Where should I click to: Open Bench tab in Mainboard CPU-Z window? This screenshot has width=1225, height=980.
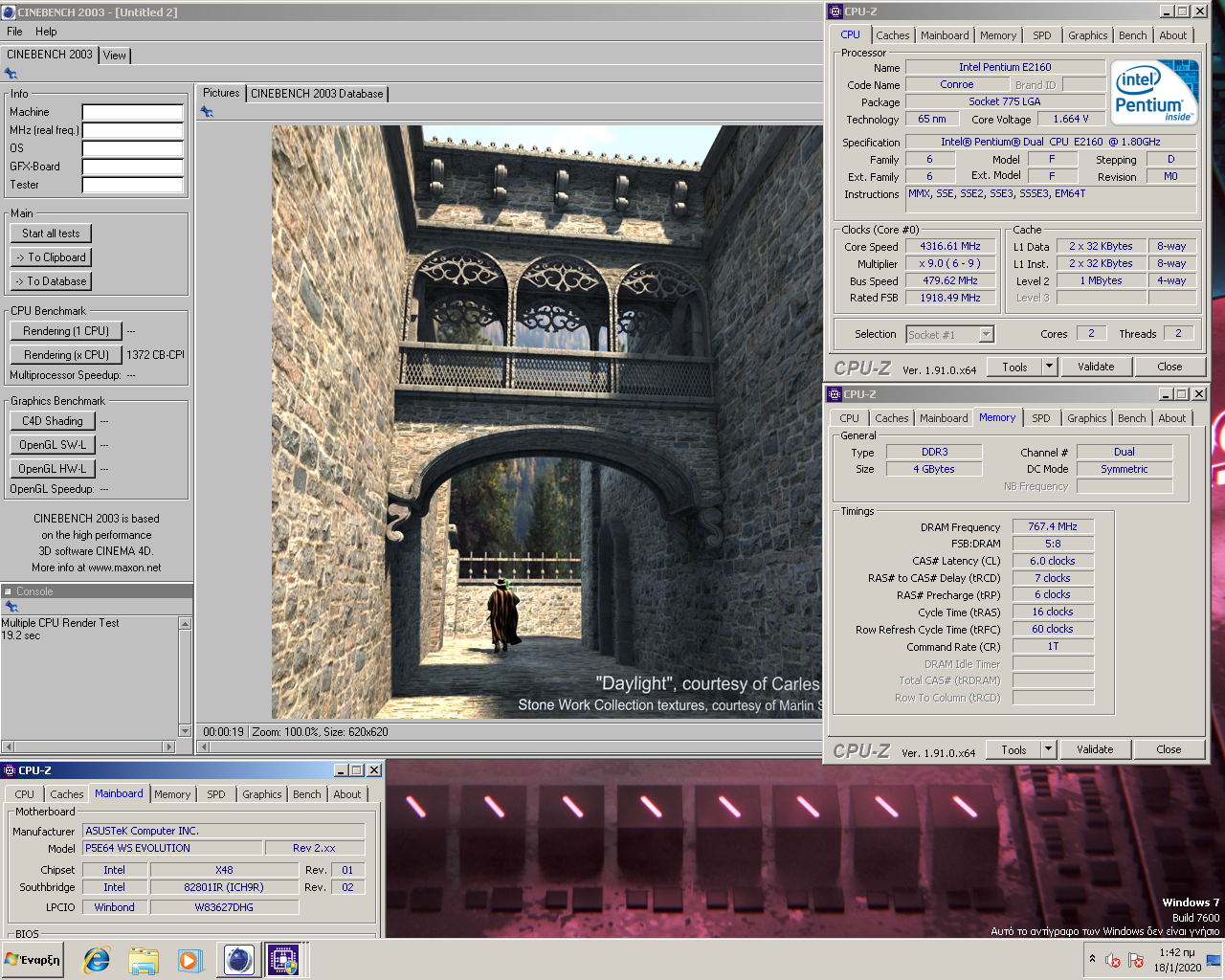(x=307, y=794)
